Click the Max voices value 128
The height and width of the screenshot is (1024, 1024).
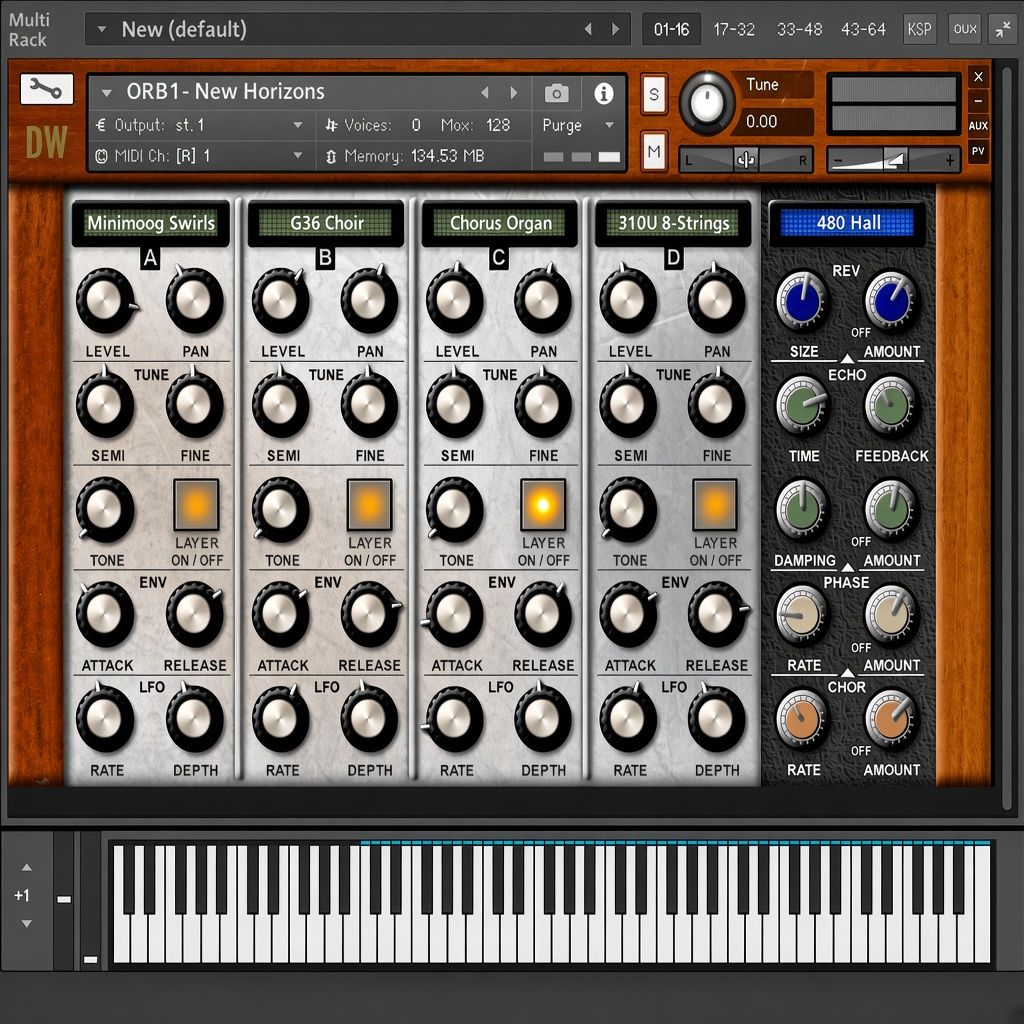[498, 125]
